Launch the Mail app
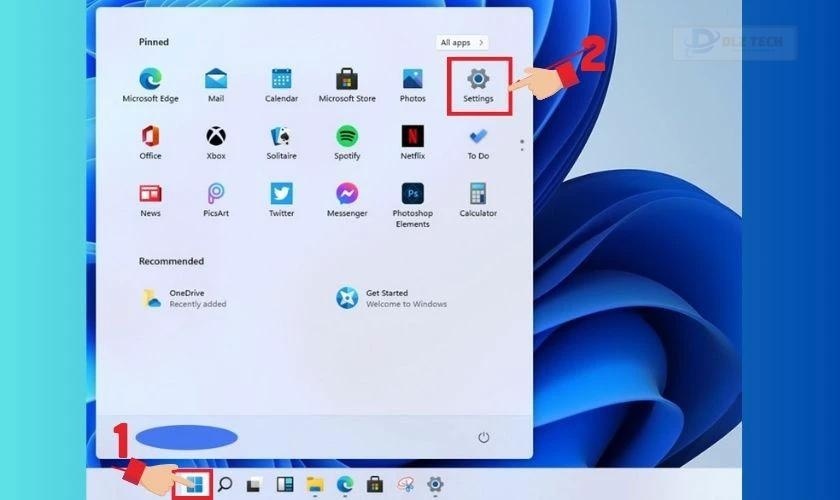Viewport: 840px width, 500px height. (216, 79)
